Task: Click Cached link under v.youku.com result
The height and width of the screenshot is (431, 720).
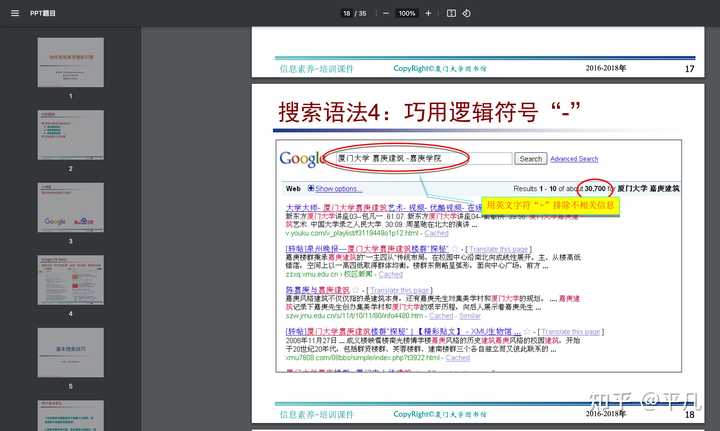Action: pyautogui.click(x=436, y=233)
